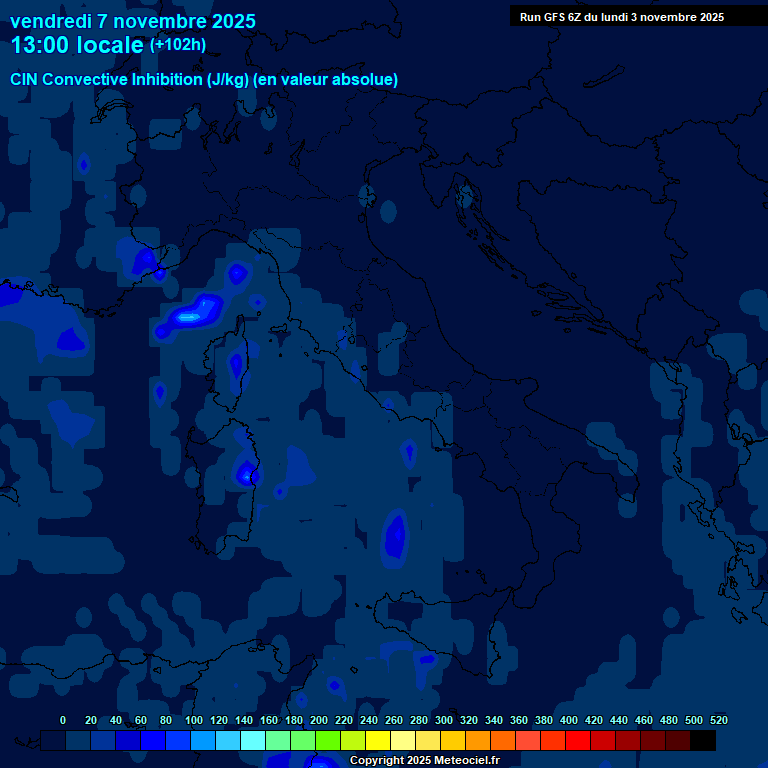Click the bright CIN patch in Ligurian Sea
768x768 pixels.
[195, 313]
